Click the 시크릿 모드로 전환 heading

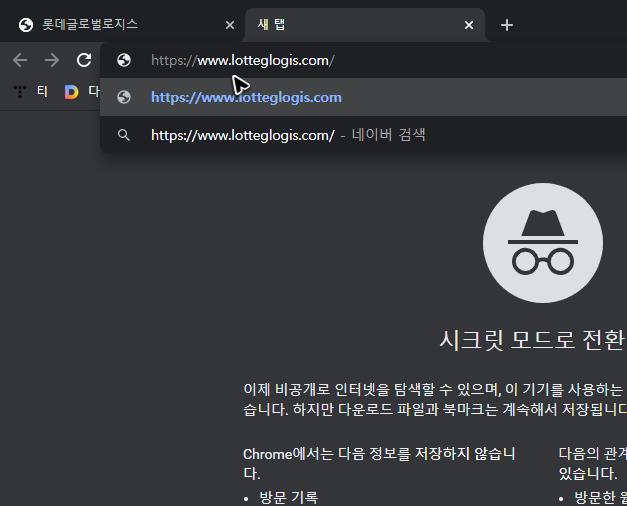[532, 340]
